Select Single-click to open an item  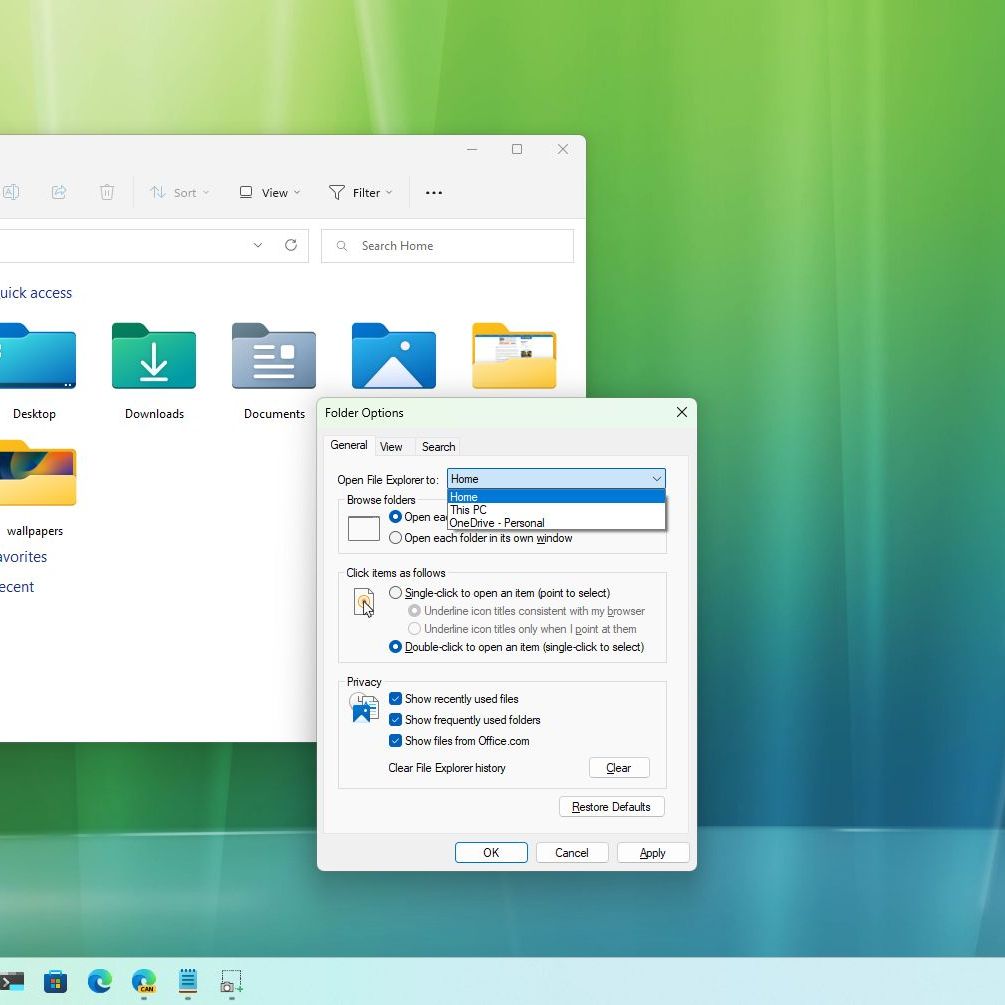pyautogui.click(x=396, y=593)
